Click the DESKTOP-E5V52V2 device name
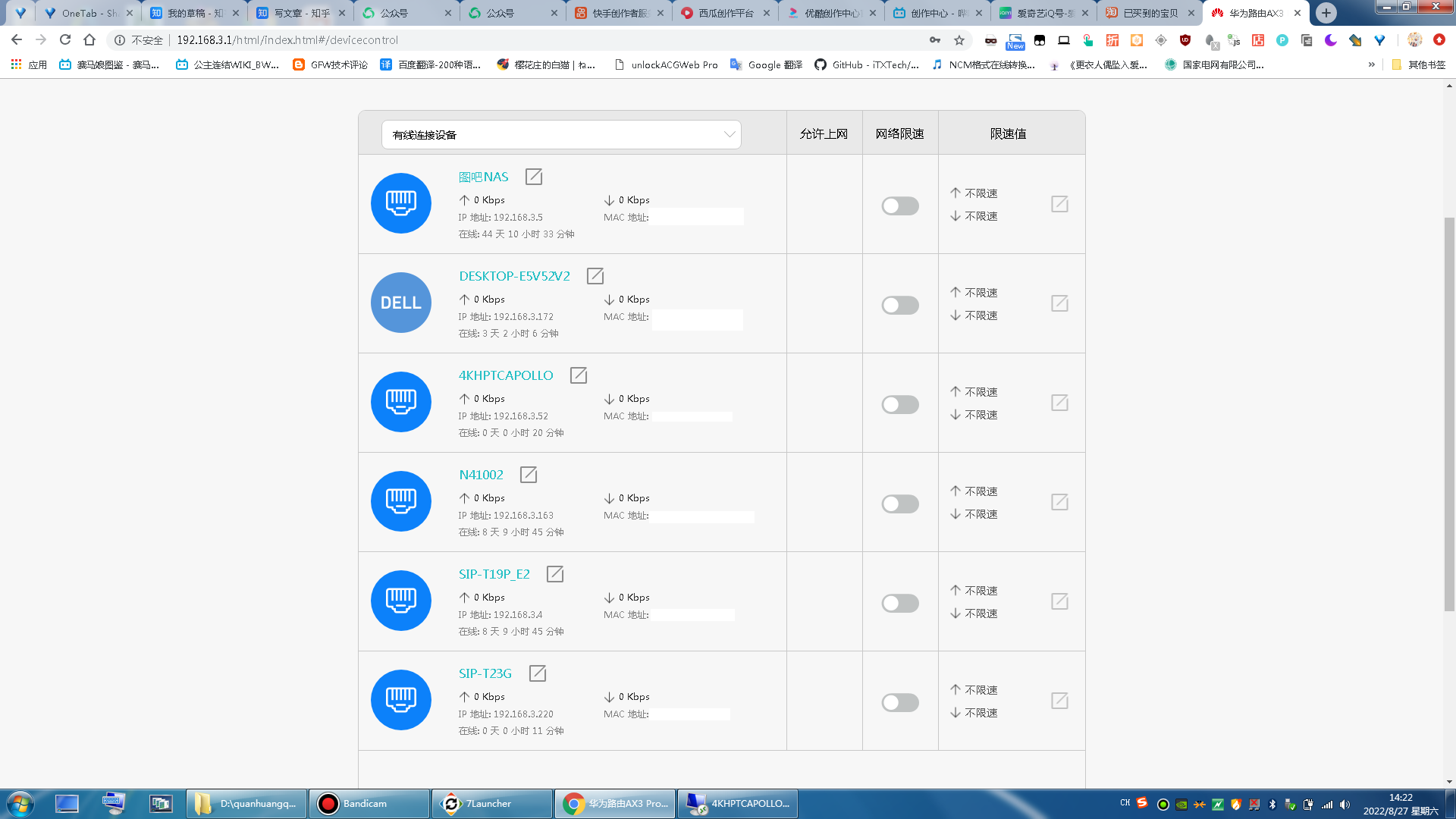 [514, 276]
